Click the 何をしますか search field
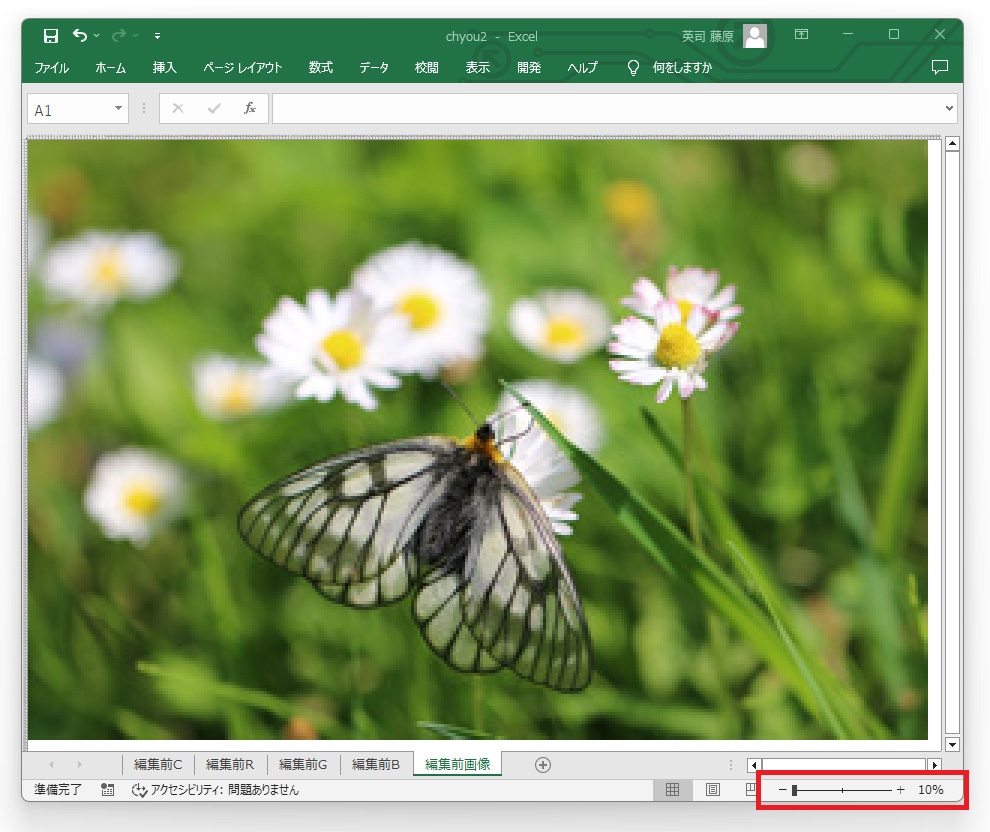The height and width of the screenshot is (832, 990). [x=682, y=68]
